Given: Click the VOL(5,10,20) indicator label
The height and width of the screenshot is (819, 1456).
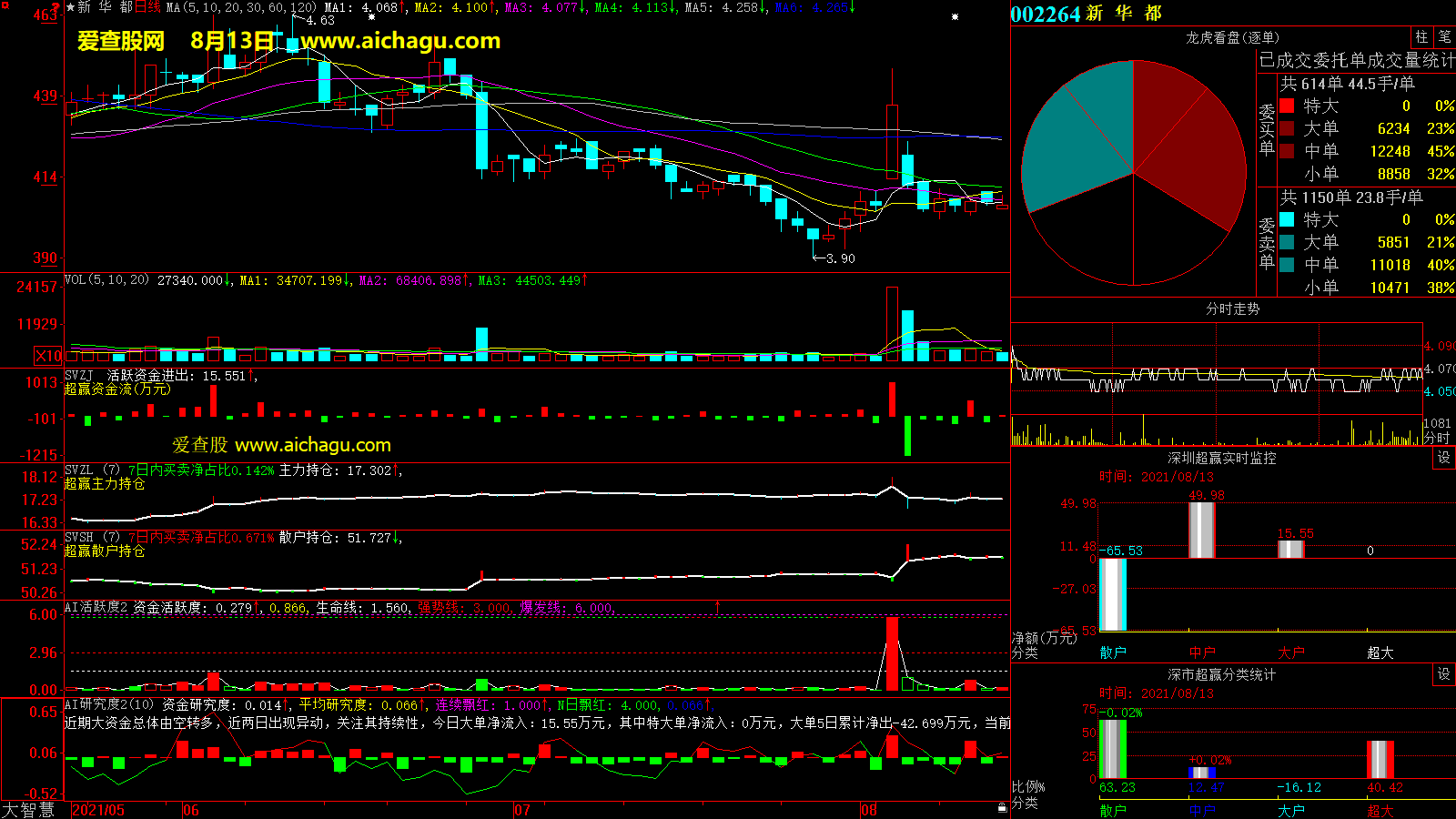Looking at the screenshot, I should coord(106,280).
